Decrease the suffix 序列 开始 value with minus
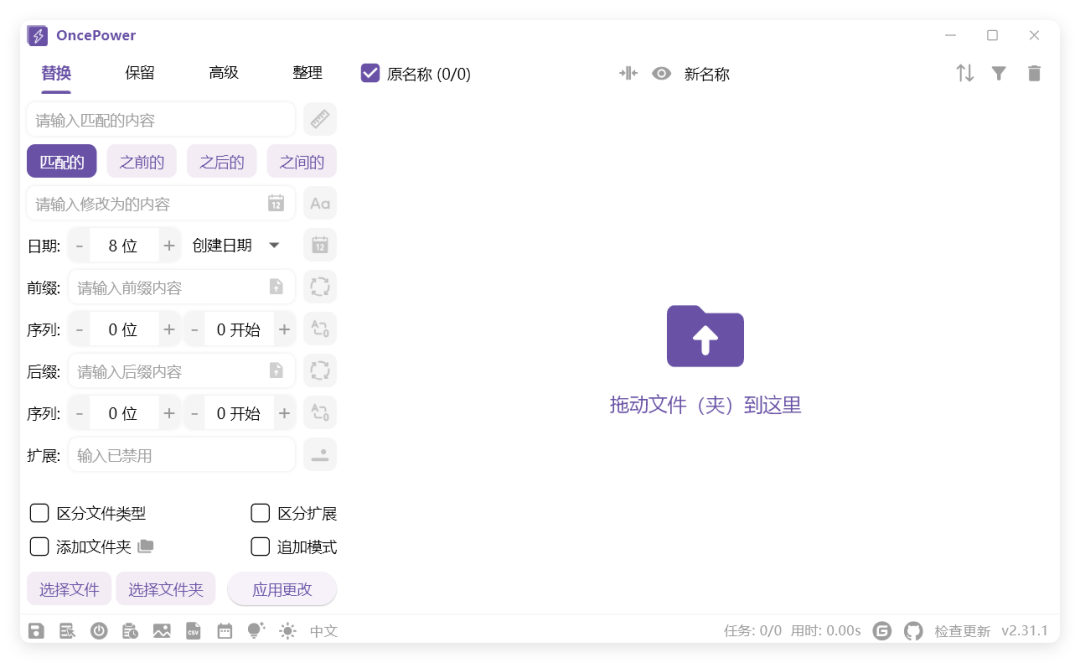This screenshot has height=663, width=1080. [x=195, y=414]
